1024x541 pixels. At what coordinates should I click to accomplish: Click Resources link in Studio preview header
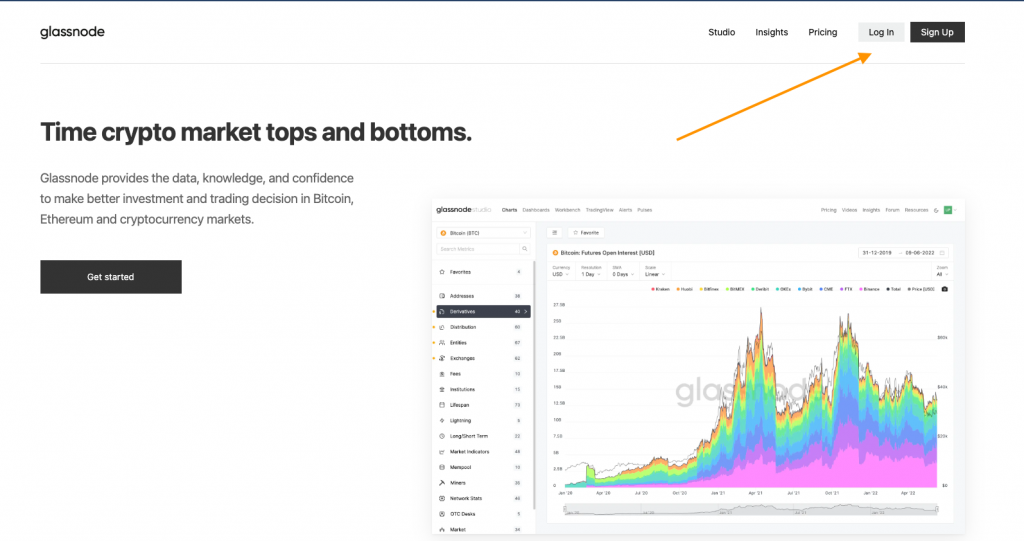click(916, 210)
